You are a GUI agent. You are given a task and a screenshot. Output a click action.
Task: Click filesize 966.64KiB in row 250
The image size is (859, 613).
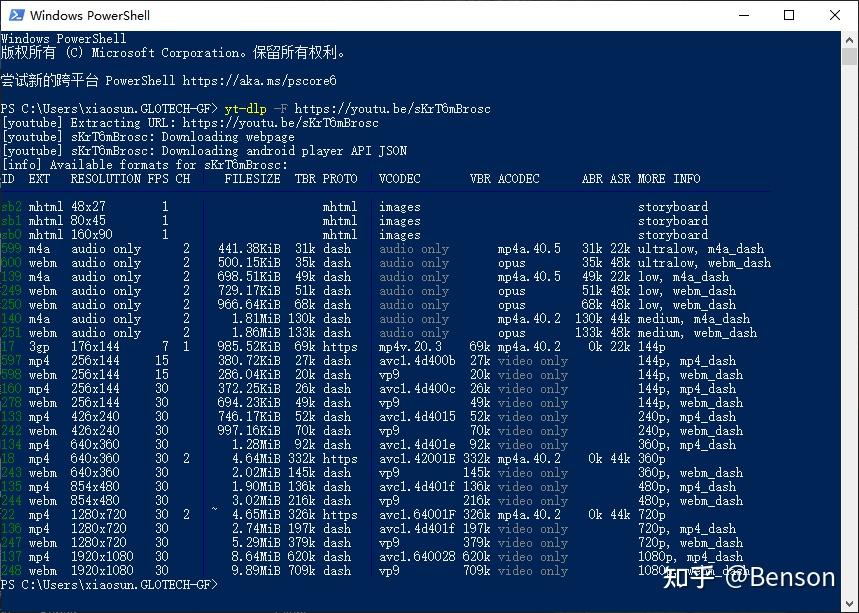click(x=249, y=305)
